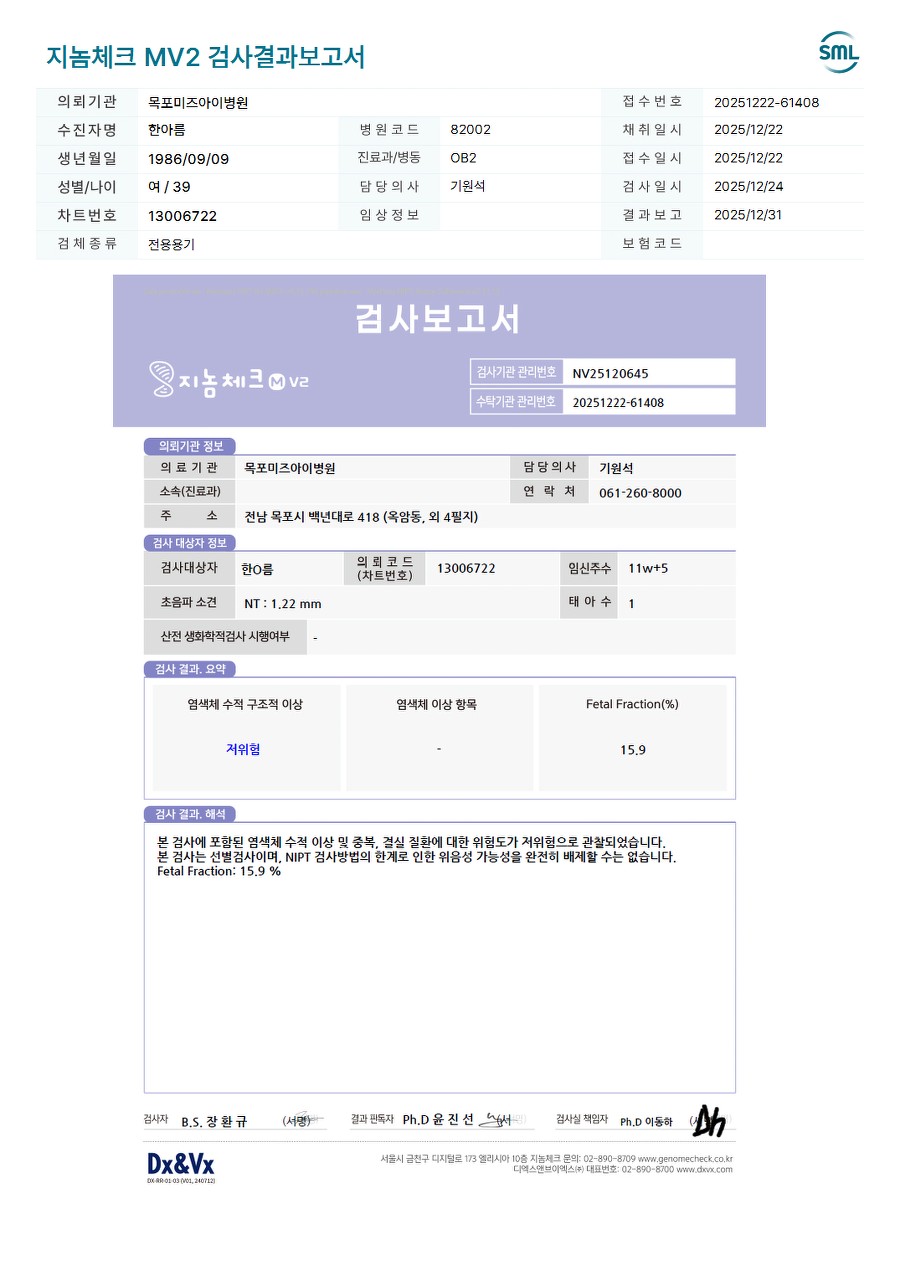The image size is (900, 1271).
Task: Select the blue 저위험 result
Action: (243, 749)
